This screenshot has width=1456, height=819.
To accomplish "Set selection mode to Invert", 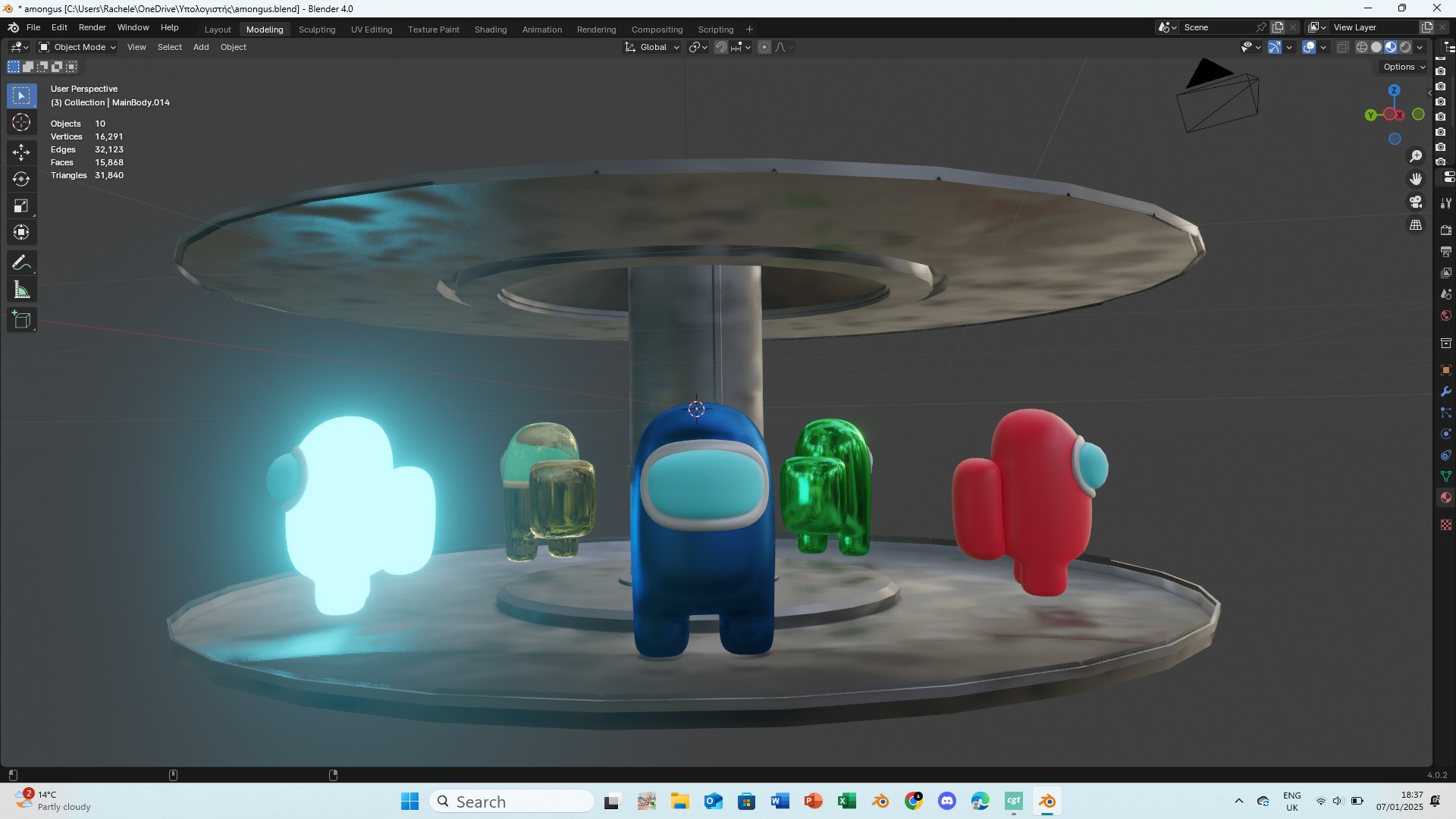I will click(57, 67).
